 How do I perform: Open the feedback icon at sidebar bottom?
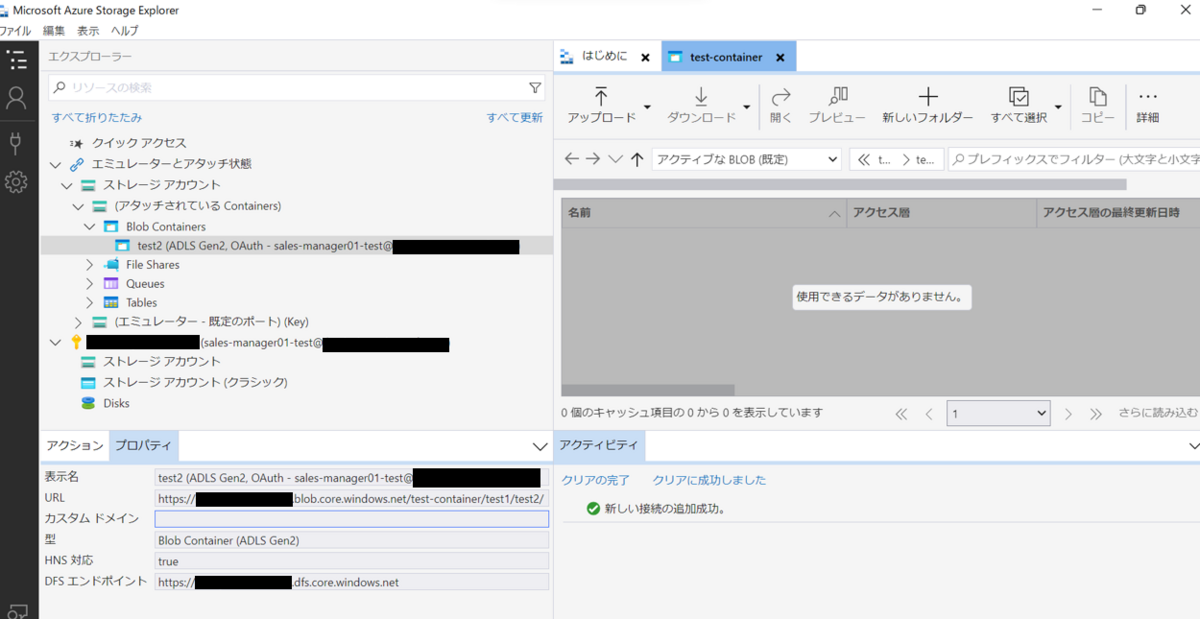(16, 610)
